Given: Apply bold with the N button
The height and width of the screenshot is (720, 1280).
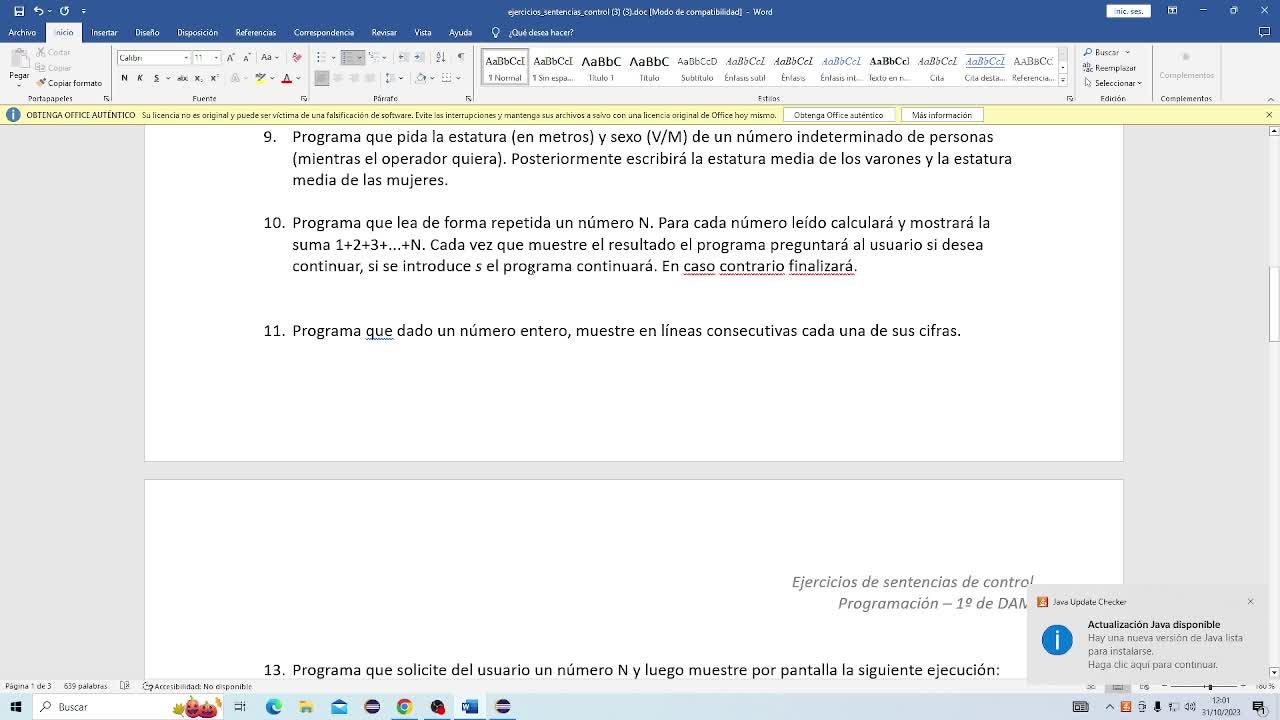Looking at the screenshot, I should point(124,78).
